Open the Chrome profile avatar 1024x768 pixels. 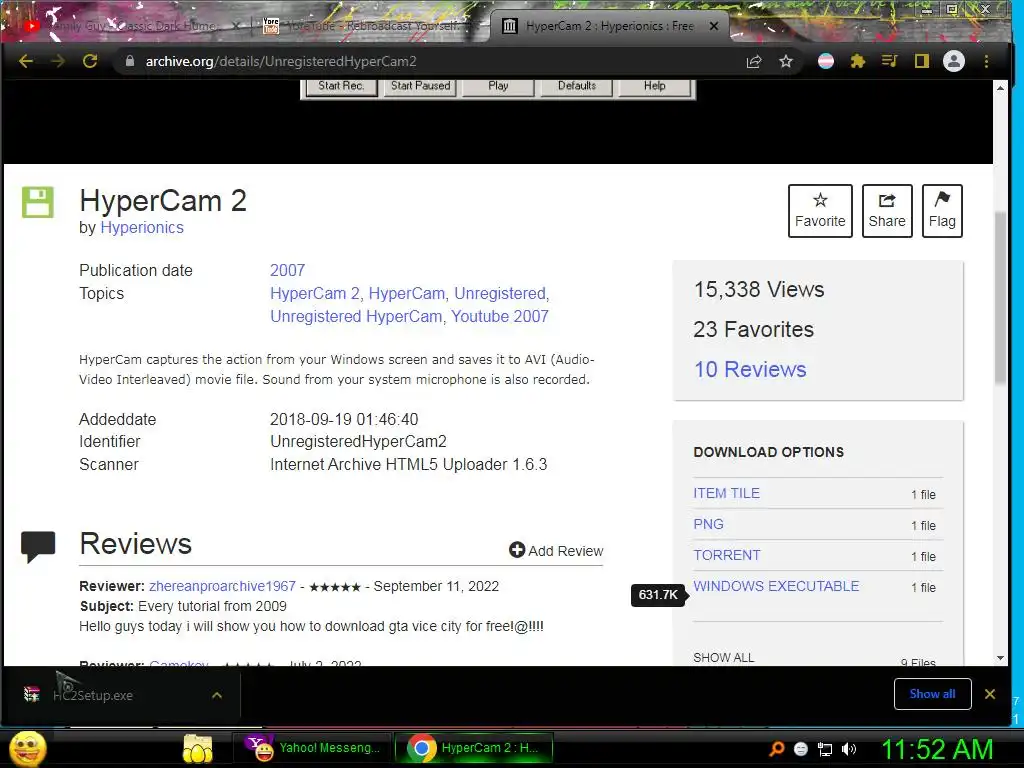coord(953,61)
